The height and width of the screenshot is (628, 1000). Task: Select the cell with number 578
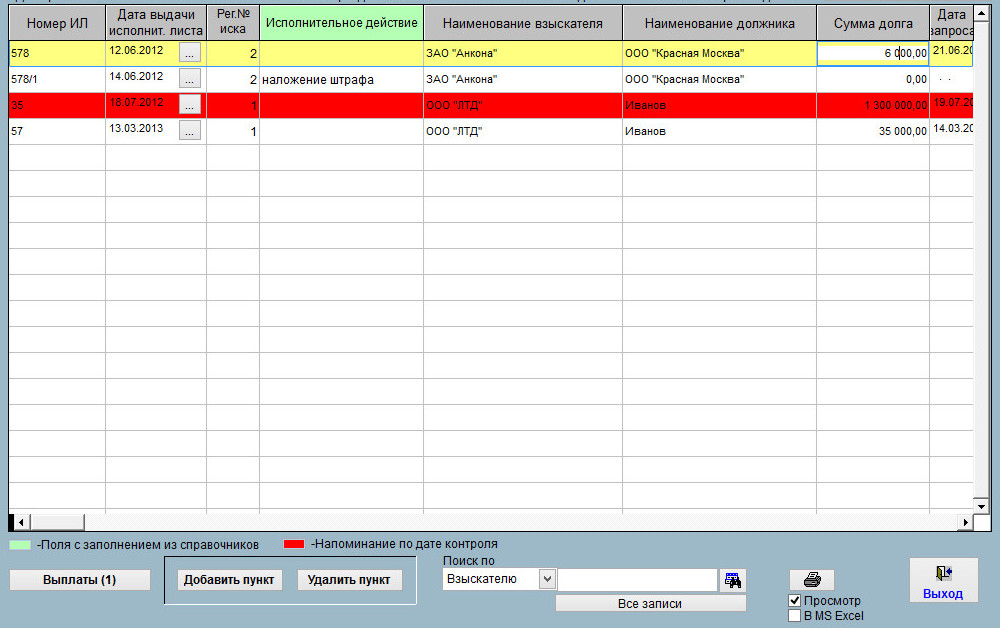coord(57,54)
